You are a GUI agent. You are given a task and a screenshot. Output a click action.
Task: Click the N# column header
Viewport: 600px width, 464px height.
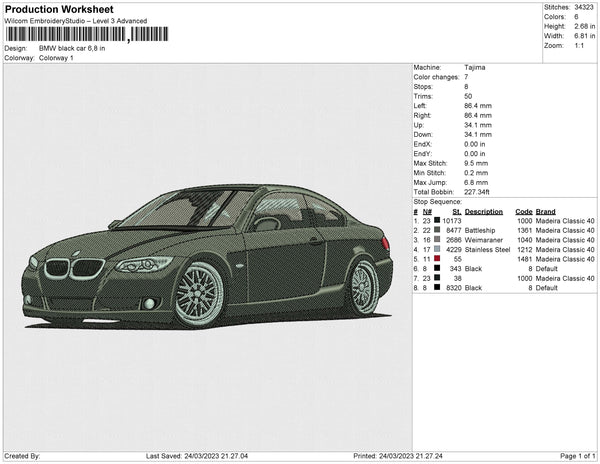(x=427, y=212)
